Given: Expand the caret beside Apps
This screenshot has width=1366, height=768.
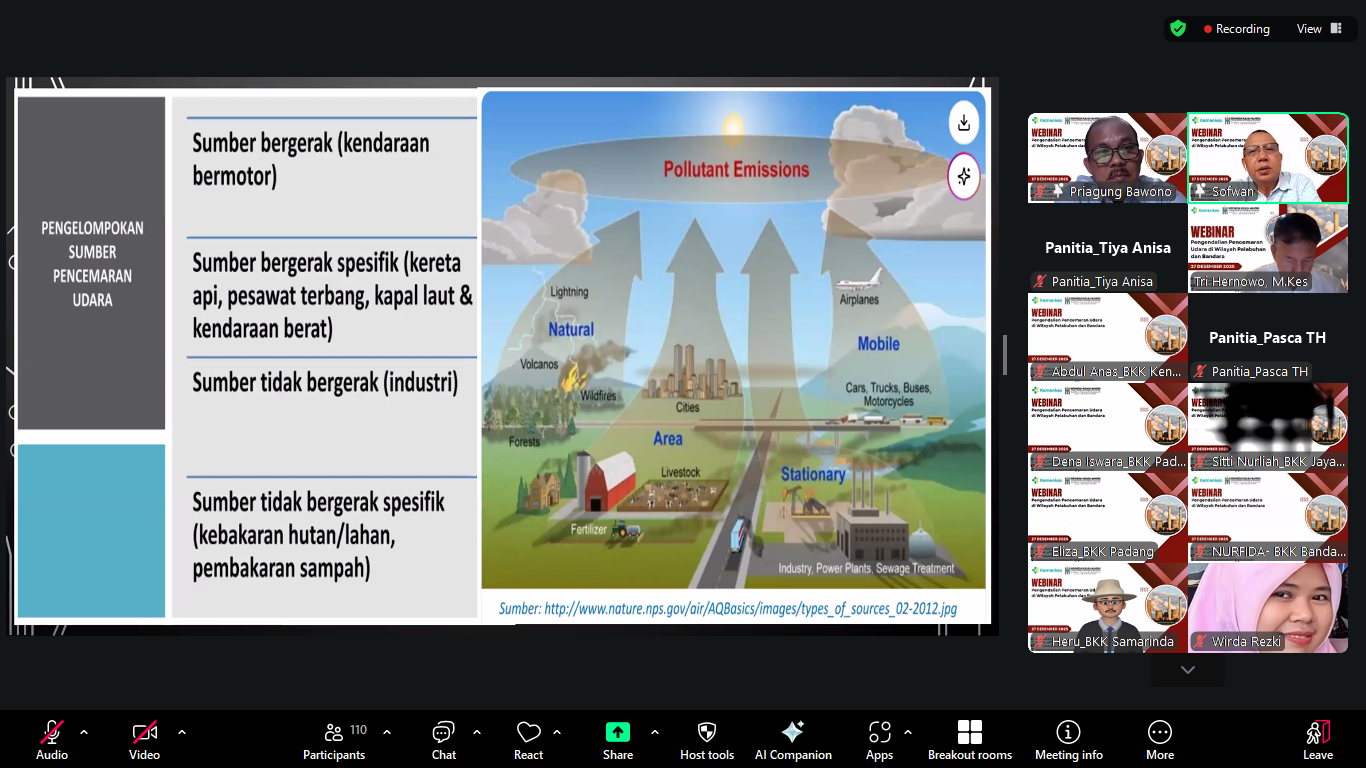Looking at the screenshot, I should pos(908,732).
